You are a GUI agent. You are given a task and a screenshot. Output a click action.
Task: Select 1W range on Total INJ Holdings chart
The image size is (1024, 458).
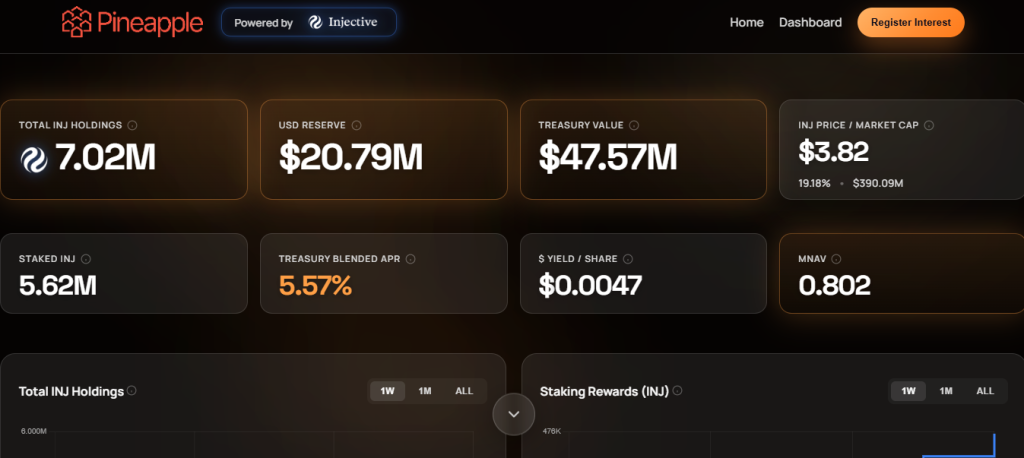tap(387, 391)
